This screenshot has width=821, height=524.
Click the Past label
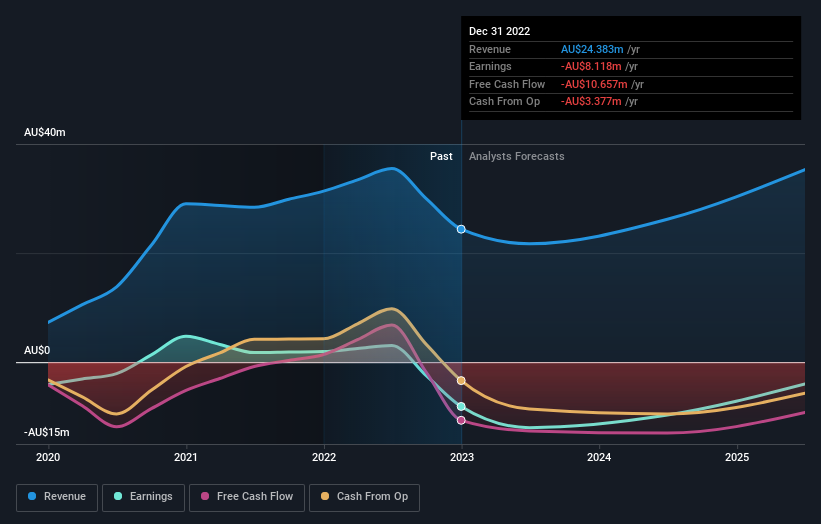(441, 157)
